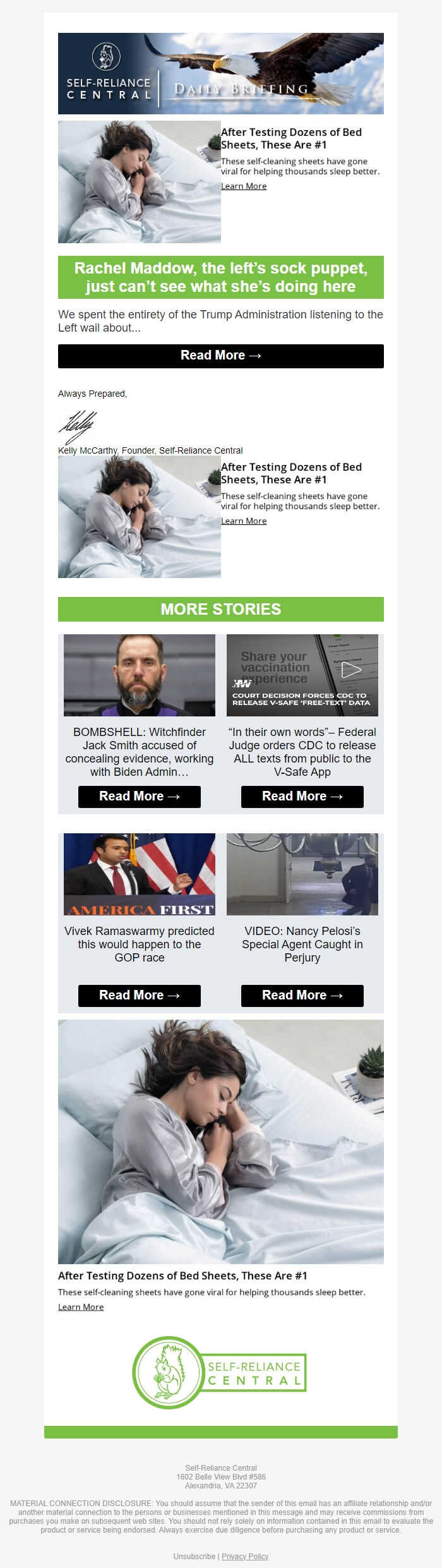Viewport: 442px width, 1568px height.
Task: Click Kelly's handwritten signature image
Action: tap(78, 428)
